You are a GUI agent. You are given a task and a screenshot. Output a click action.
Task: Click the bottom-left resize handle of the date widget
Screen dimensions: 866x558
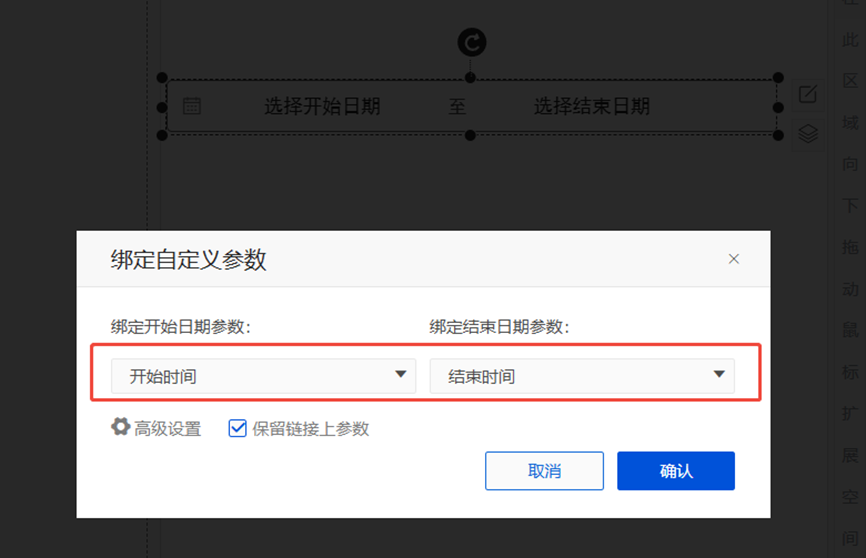point(162,135)
